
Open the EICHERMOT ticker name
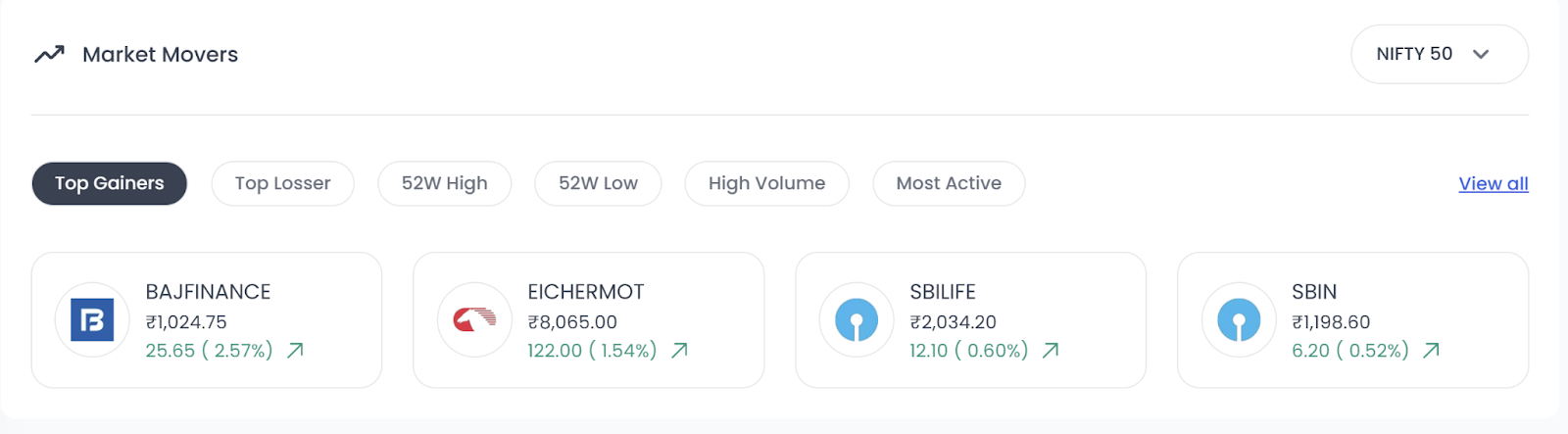(585, 292)
